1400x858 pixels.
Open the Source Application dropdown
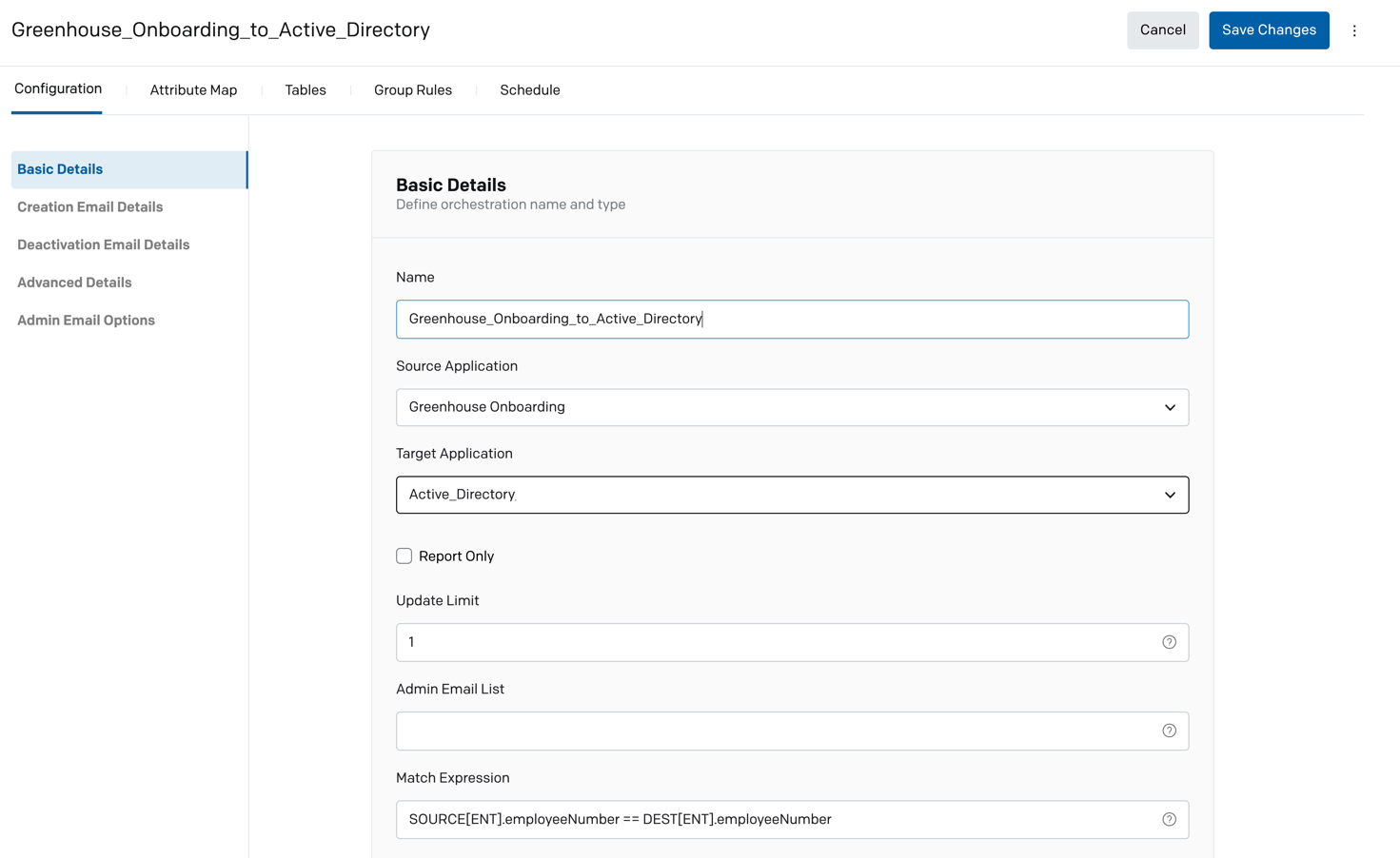792,407
